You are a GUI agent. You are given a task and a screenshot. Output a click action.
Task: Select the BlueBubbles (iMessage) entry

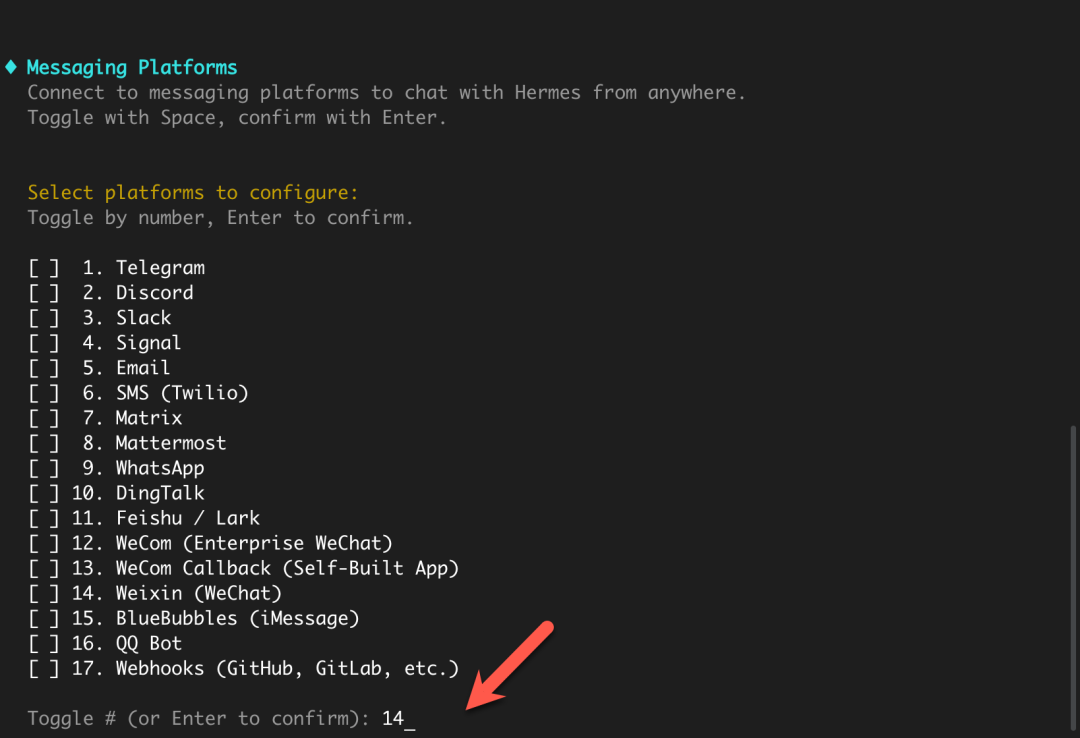point(237,618)
